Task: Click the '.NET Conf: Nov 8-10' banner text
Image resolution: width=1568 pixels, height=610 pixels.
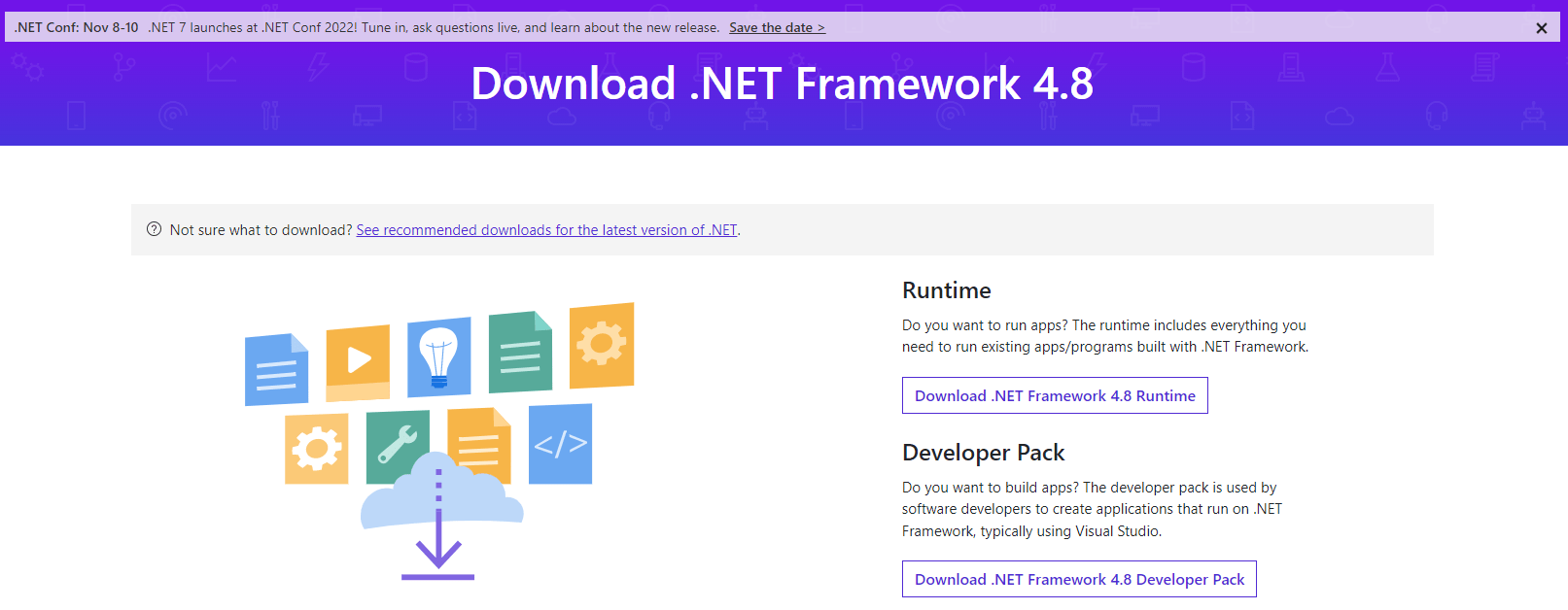Action: 77,27
